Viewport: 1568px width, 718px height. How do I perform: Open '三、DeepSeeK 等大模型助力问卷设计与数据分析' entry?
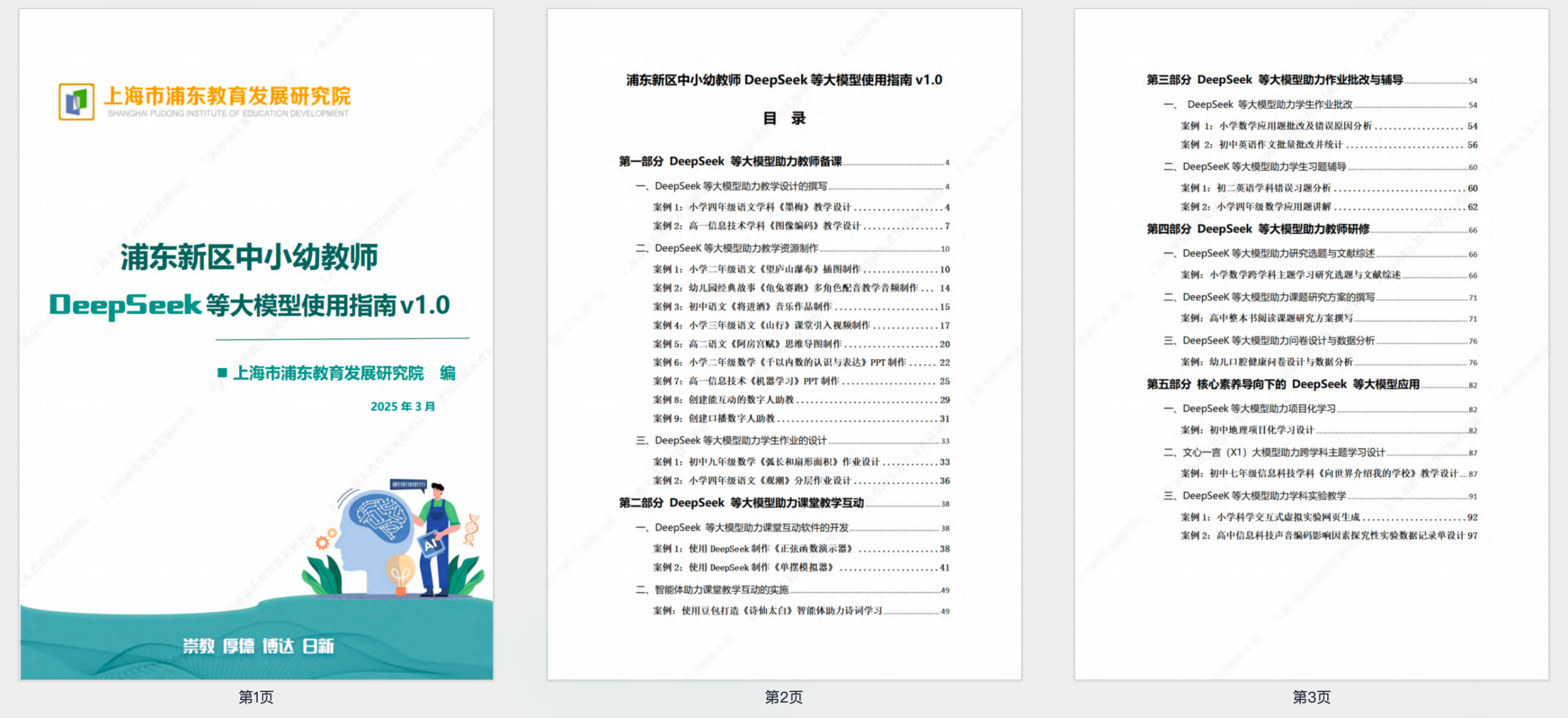(1321, 341)
